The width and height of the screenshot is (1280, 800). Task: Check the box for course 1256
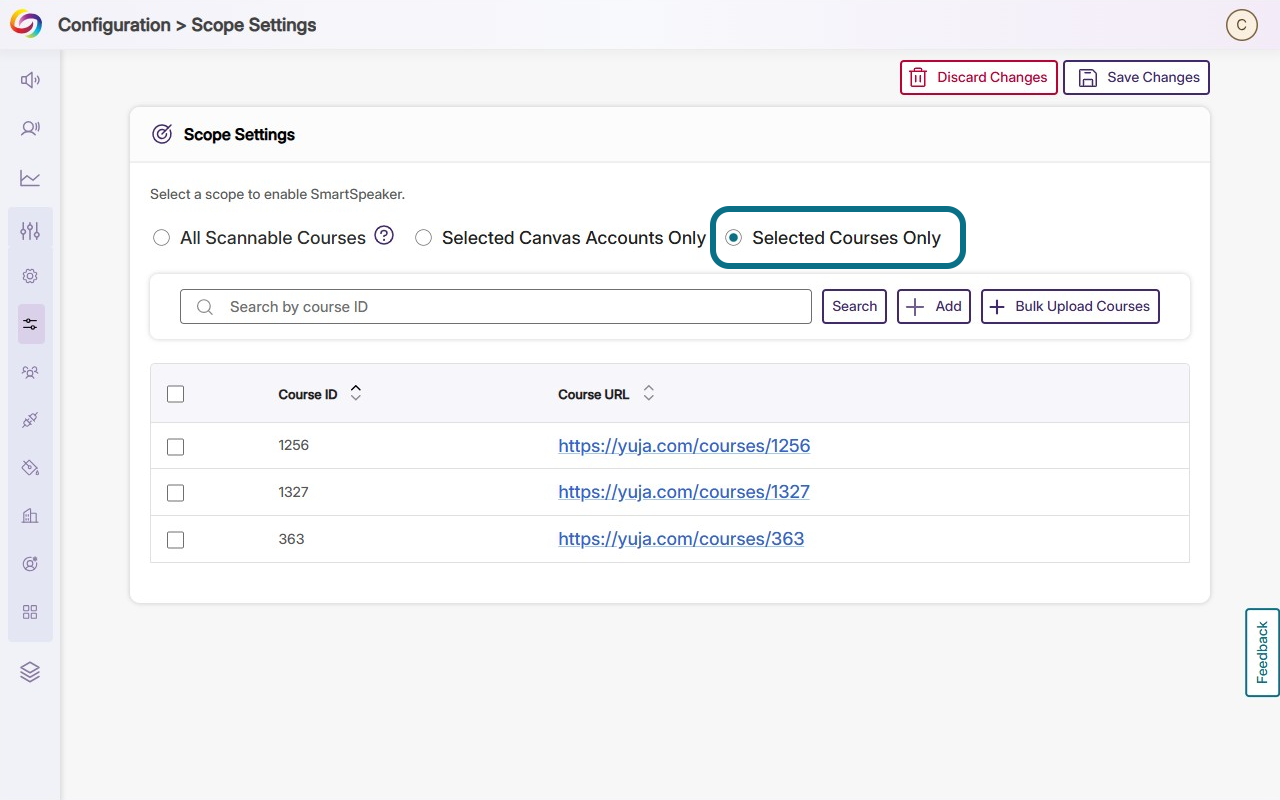tap(175, 446)
